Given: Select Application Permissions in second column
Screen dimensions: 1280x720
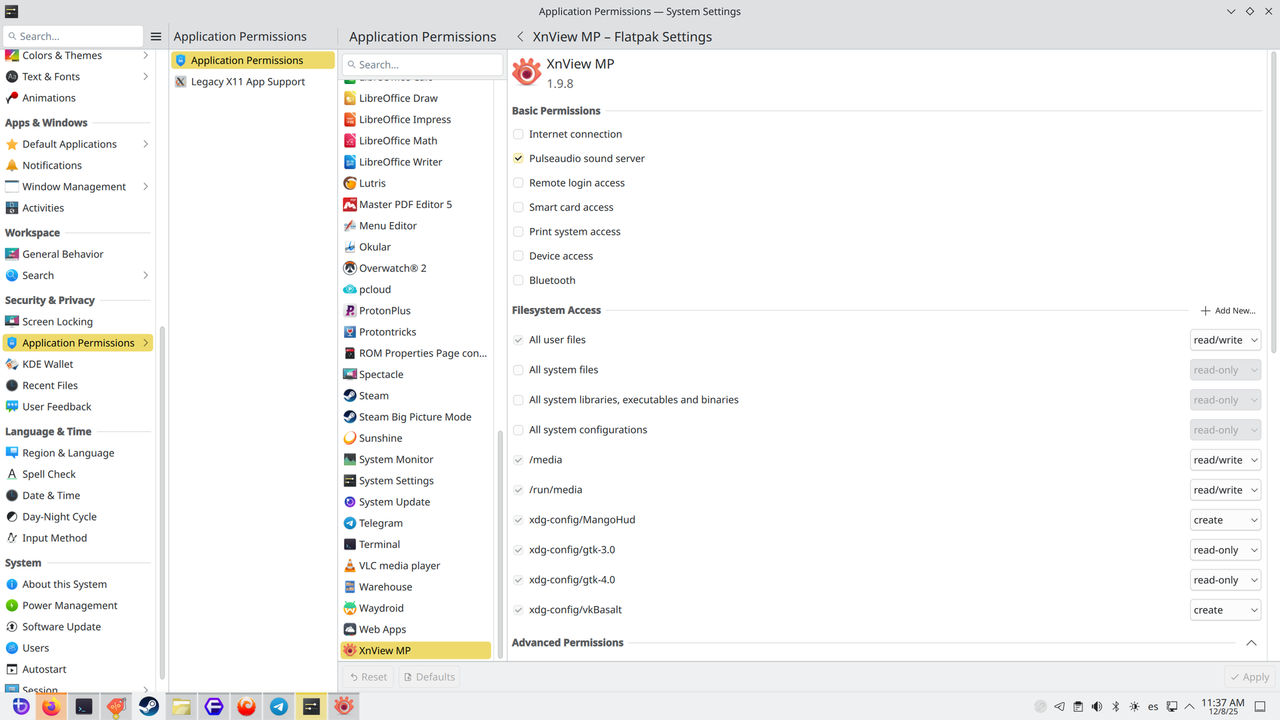Looking at the screenshot, I should 253,60.
